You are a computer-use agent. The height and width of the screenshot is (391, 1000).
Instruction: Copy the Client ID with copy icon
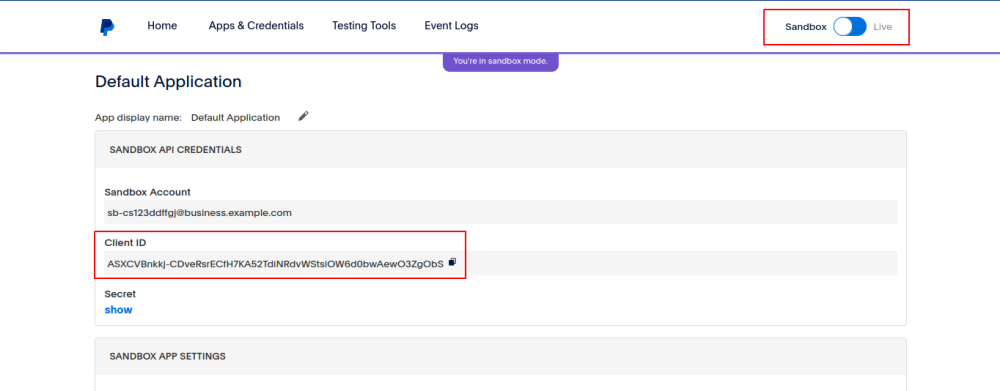pos(452,262)
